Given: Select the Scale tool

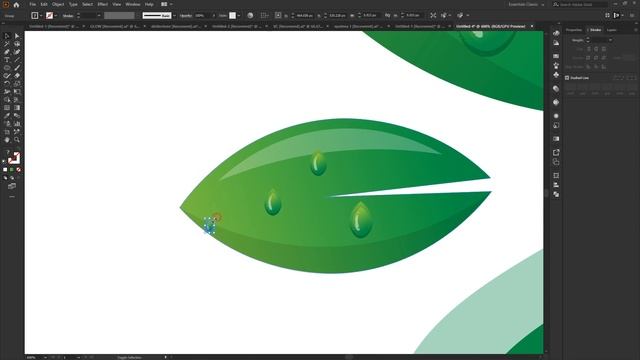Looking at the screenshot, I should 17,84.
